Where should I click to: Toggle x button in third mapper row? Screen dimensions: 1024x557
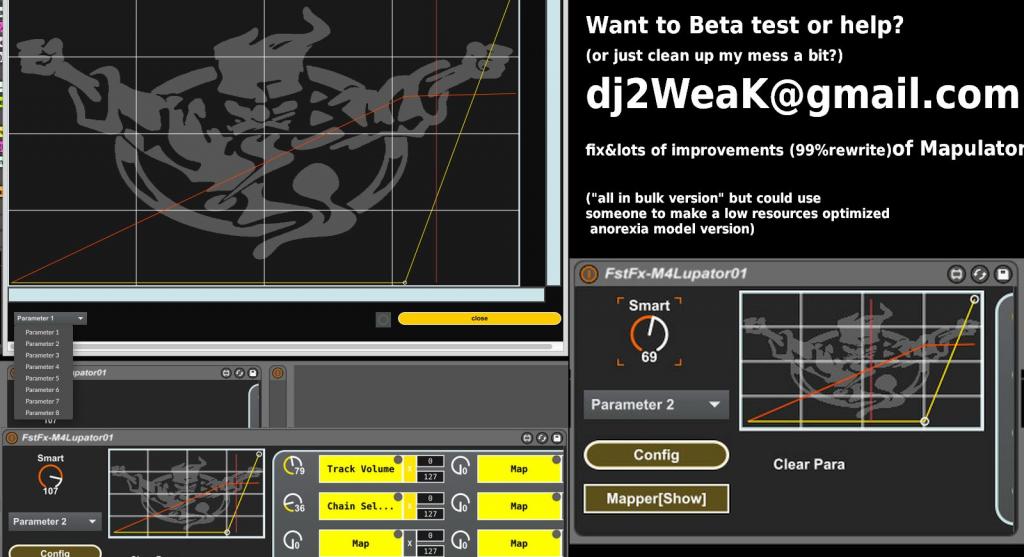[410, 543]
